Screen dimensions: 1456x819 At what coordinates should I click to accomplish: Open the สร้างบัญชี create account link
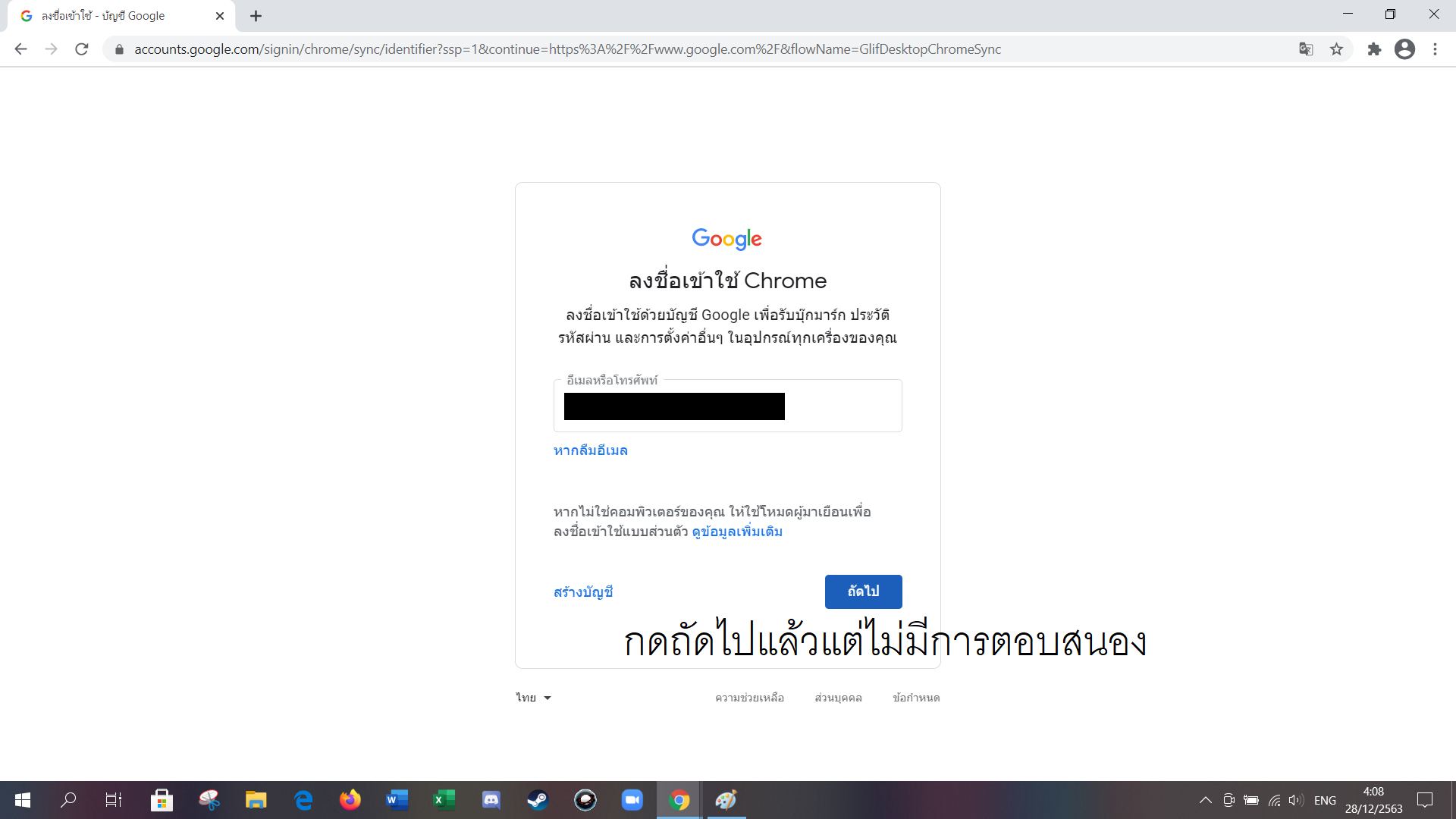583,592
